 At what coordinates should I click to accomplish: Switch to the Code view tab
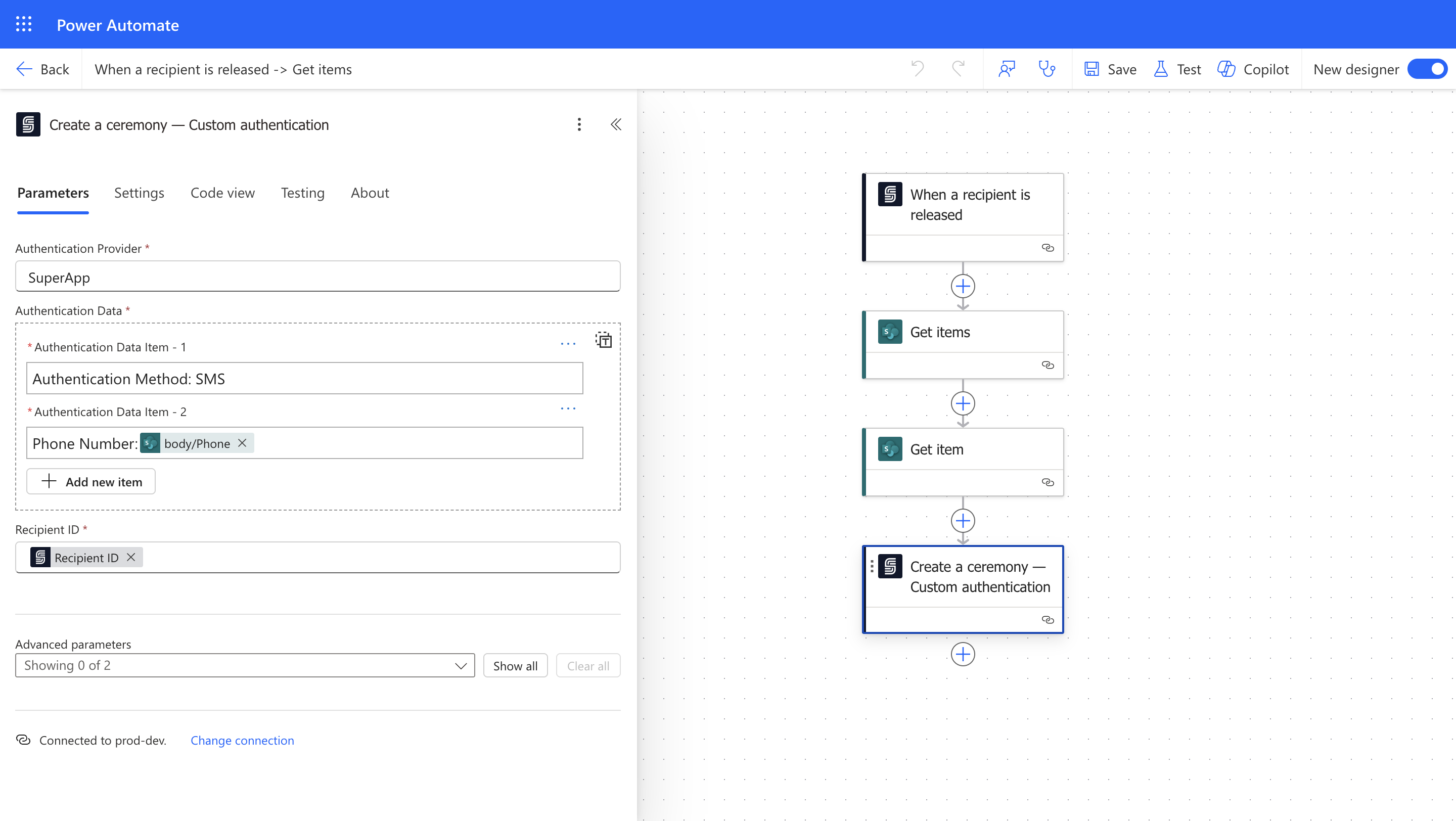[x=222, y=193]
